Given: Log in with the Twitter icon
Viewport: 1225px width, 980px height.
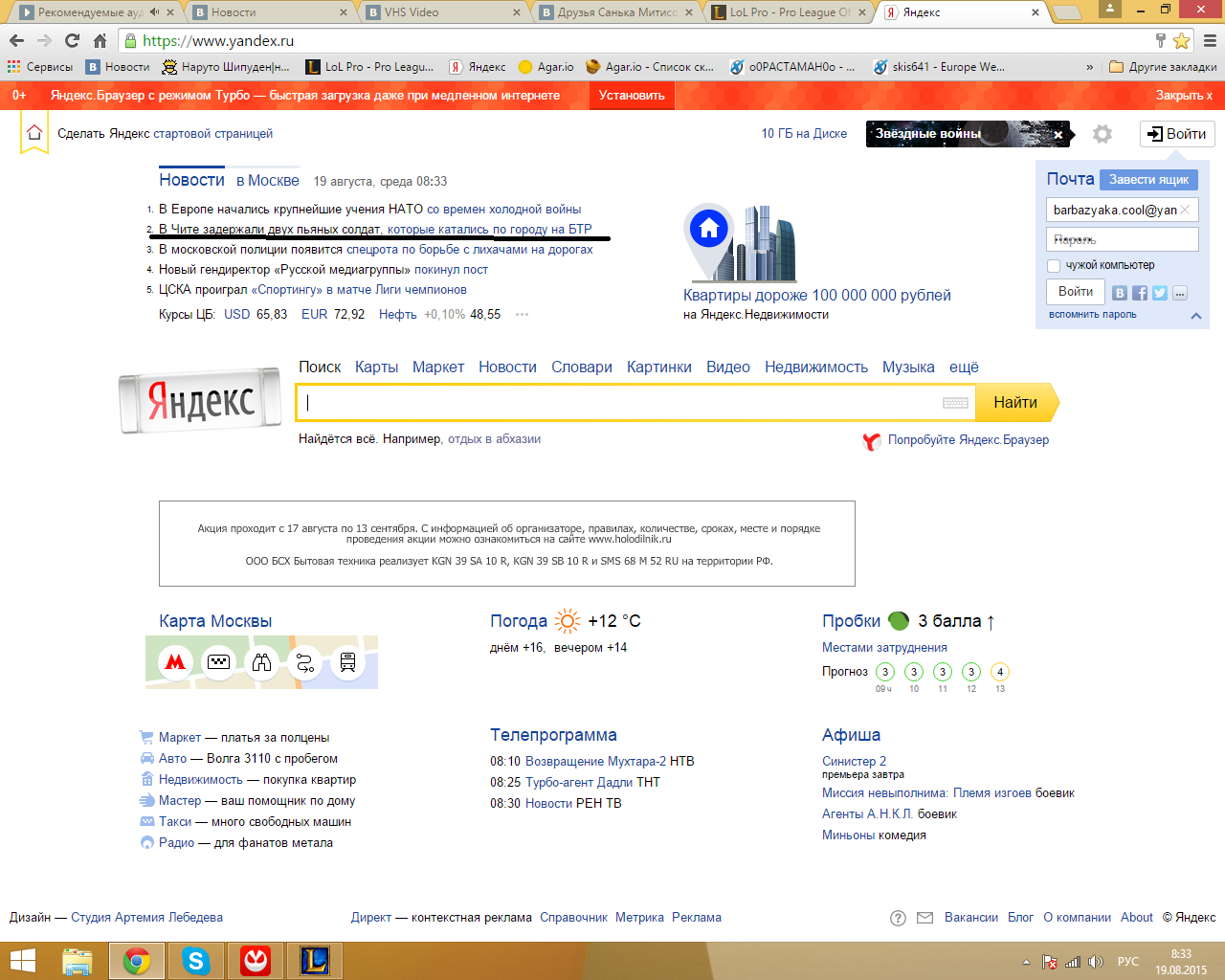Looking at the screenshot, I should coord(1160,293).
